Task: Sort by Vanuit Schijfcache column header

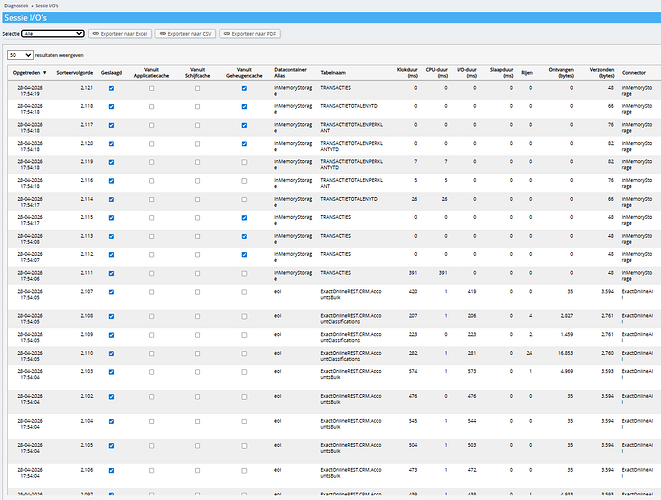Action: (x=197, y=73)
